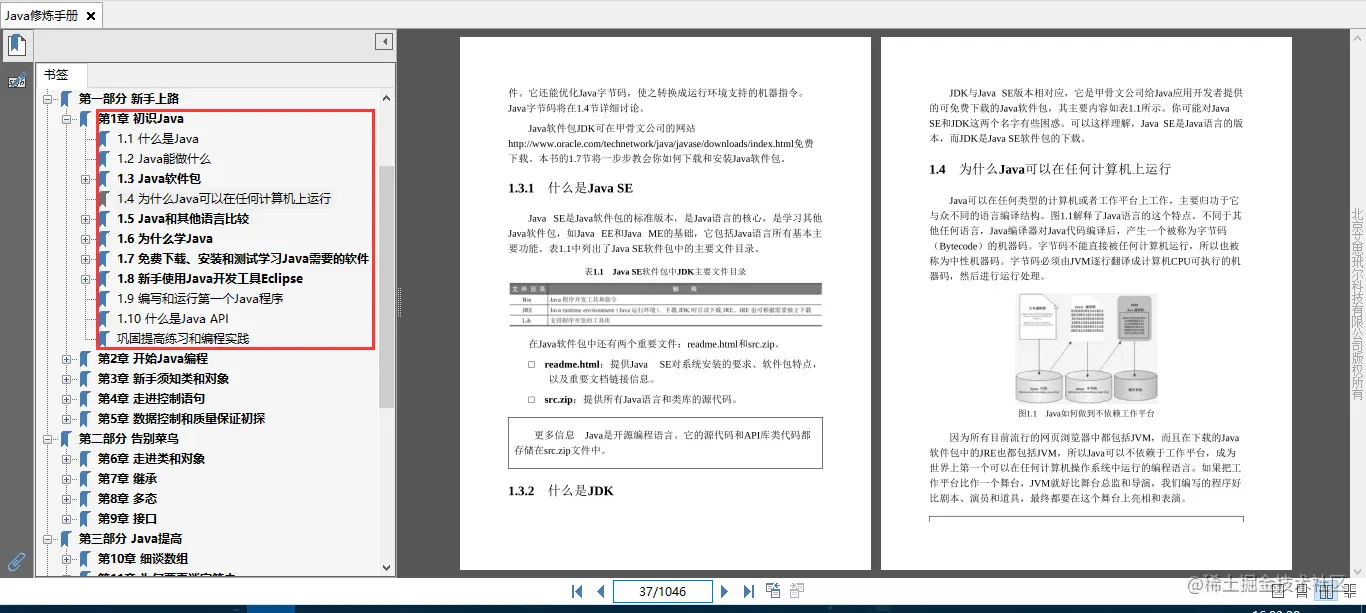Collapse the 第1章 初识Java bookmark

[x=65, y=118]
